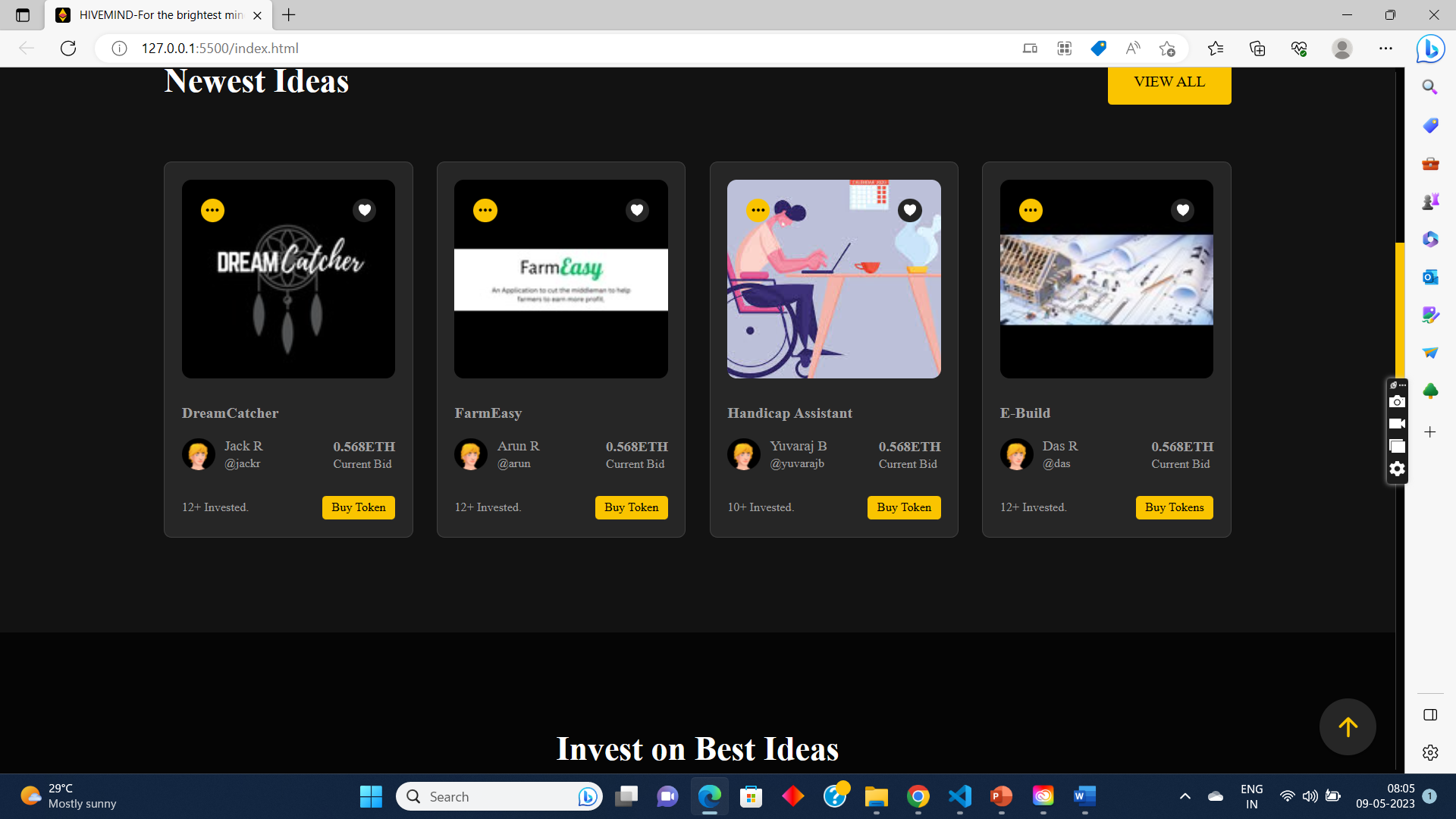Open the Outlook icon in Edge sidebar
This screenshot has height=819, width=1456.
(1430, 277)
